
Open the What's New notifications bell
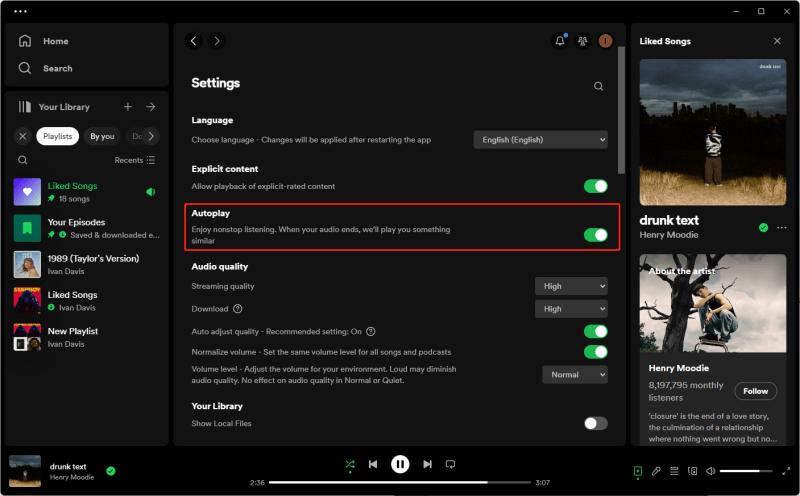tap(560, 41)
